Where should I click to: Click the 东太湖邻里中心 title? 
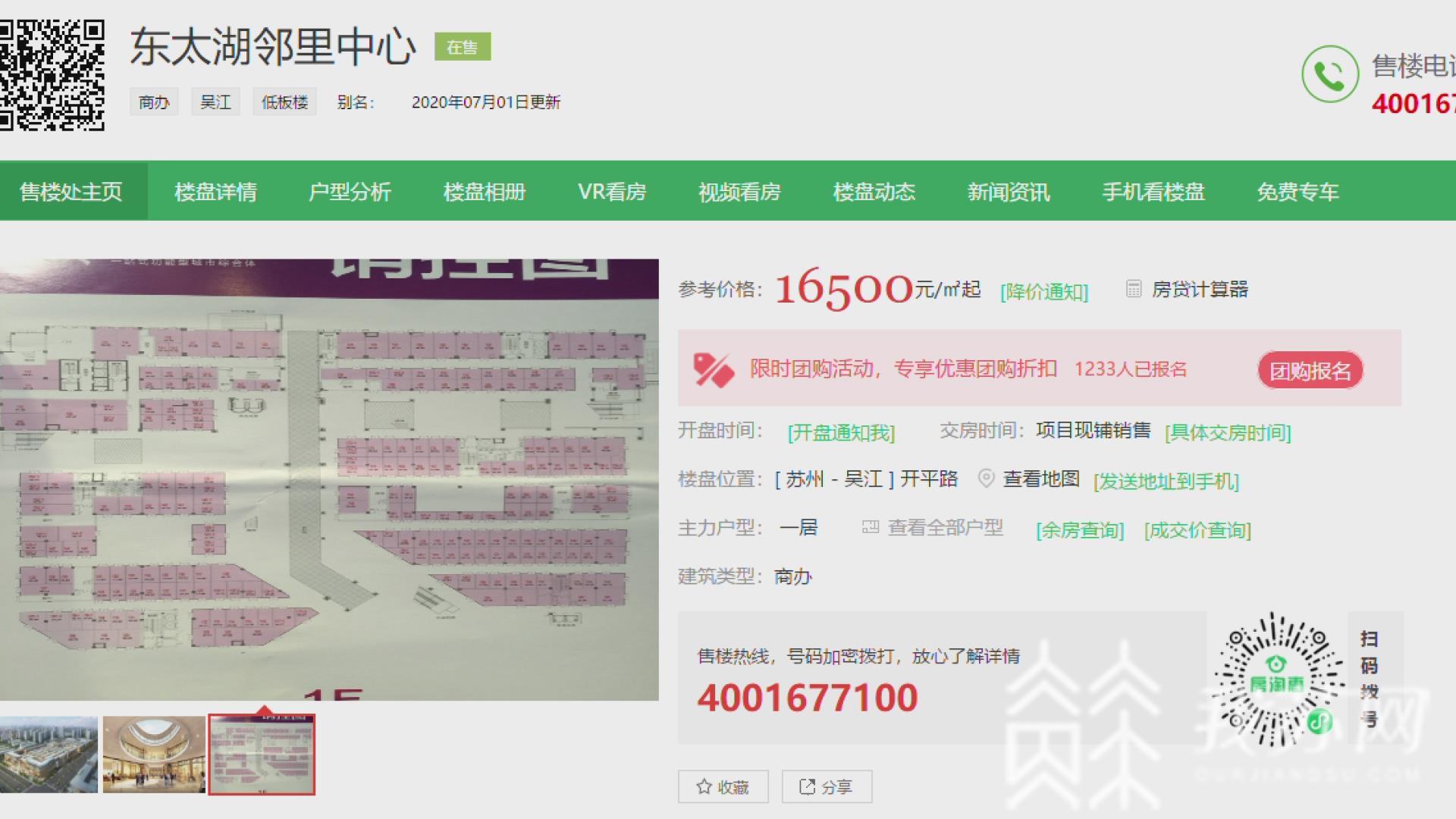point(273,46)
